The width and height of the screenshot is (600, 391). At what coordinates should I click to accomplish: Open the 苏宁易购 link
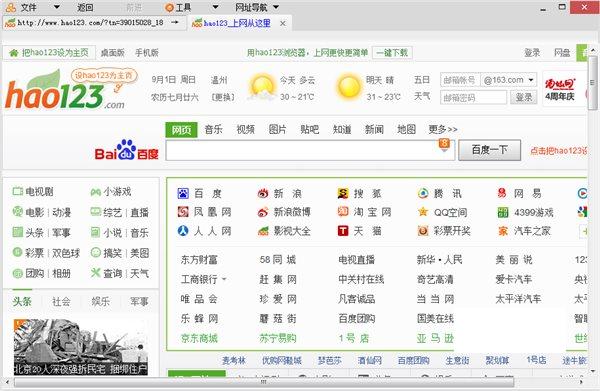278,338
